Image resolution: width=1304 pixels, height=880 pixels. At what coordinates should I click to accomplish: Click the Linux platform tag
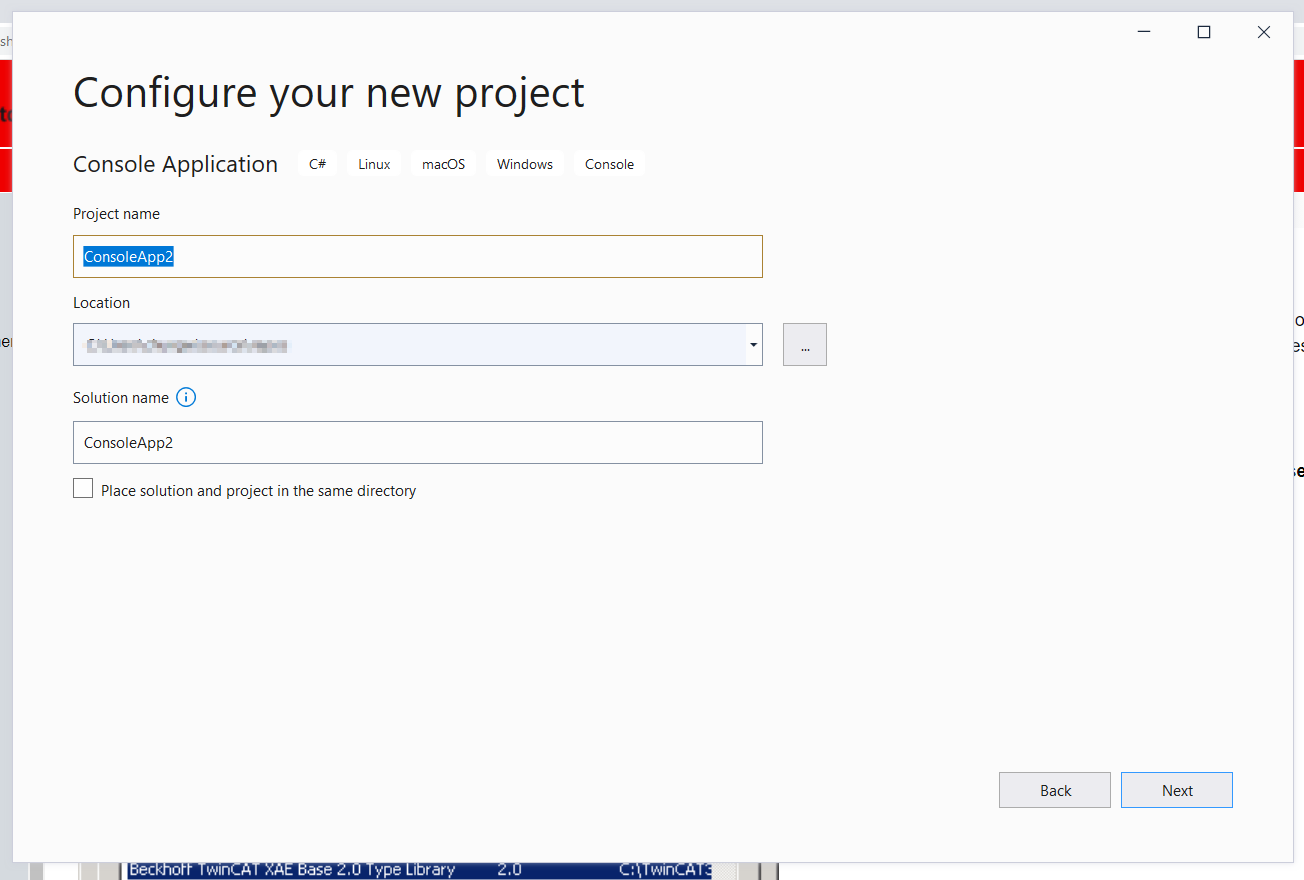[x=374, y=164]
